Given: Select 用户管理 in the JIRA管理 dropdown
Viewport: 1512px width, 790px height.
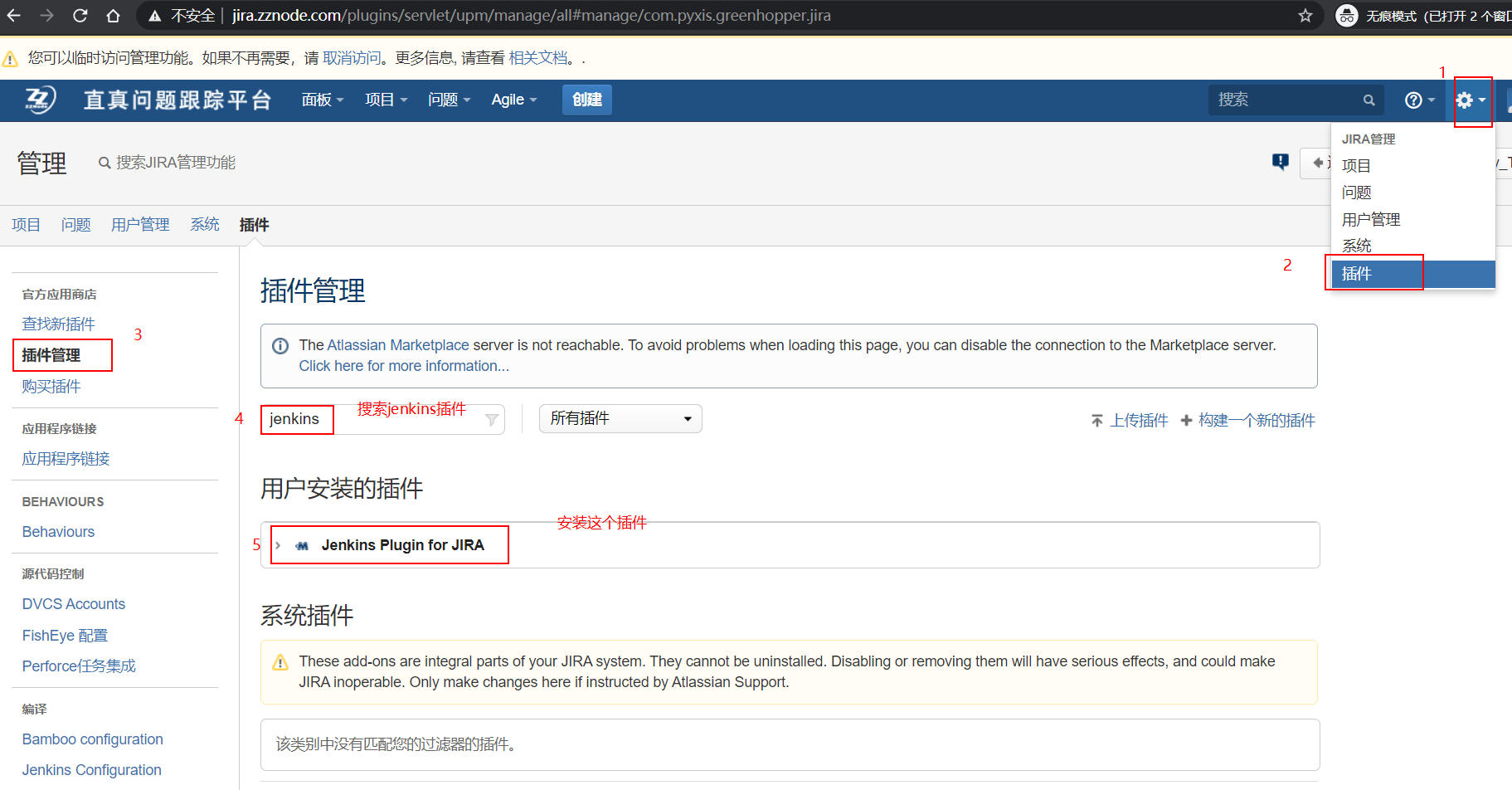Looking at the screenshot, I should (1412, 220).
